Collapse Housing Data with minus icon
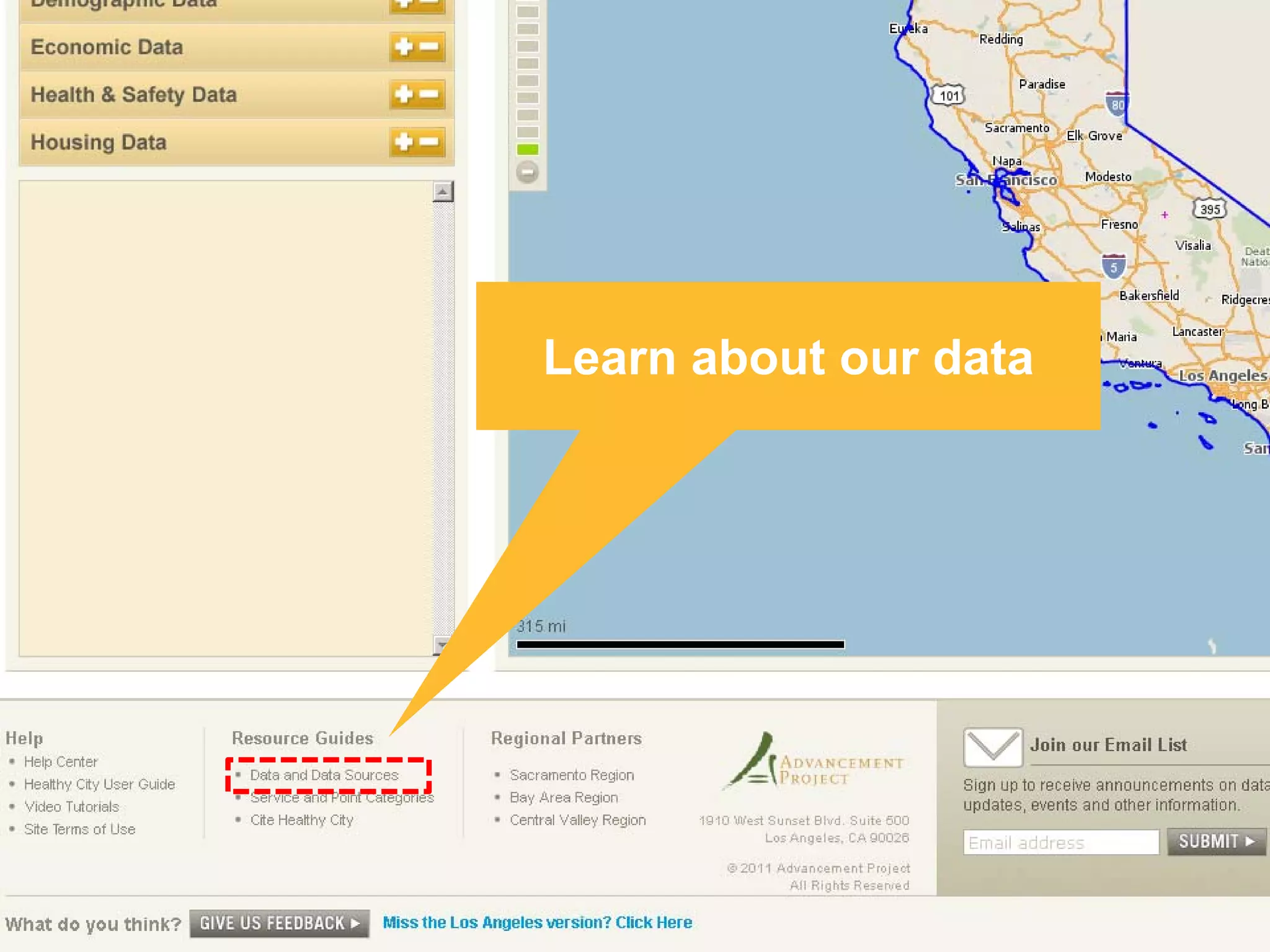 429,142
